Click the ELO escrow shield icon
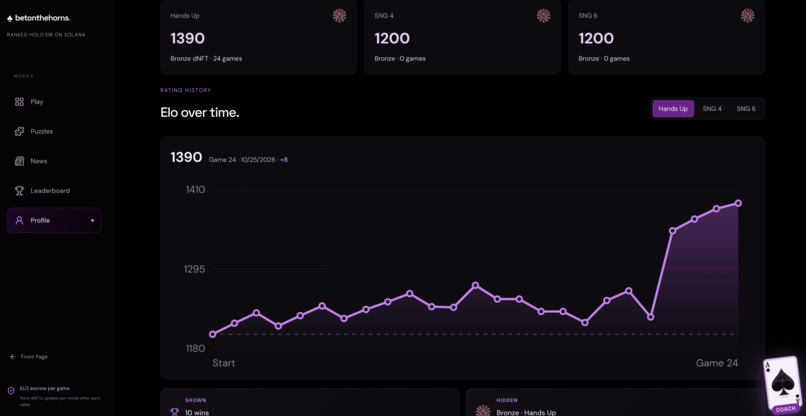Screen dimensions: 806x416 coord(11,391)
